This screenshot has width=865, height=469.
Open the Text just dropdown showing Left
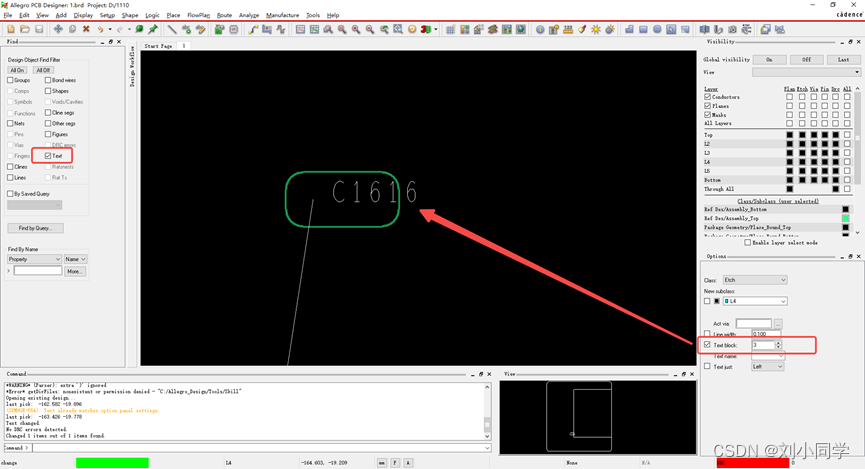767,367
